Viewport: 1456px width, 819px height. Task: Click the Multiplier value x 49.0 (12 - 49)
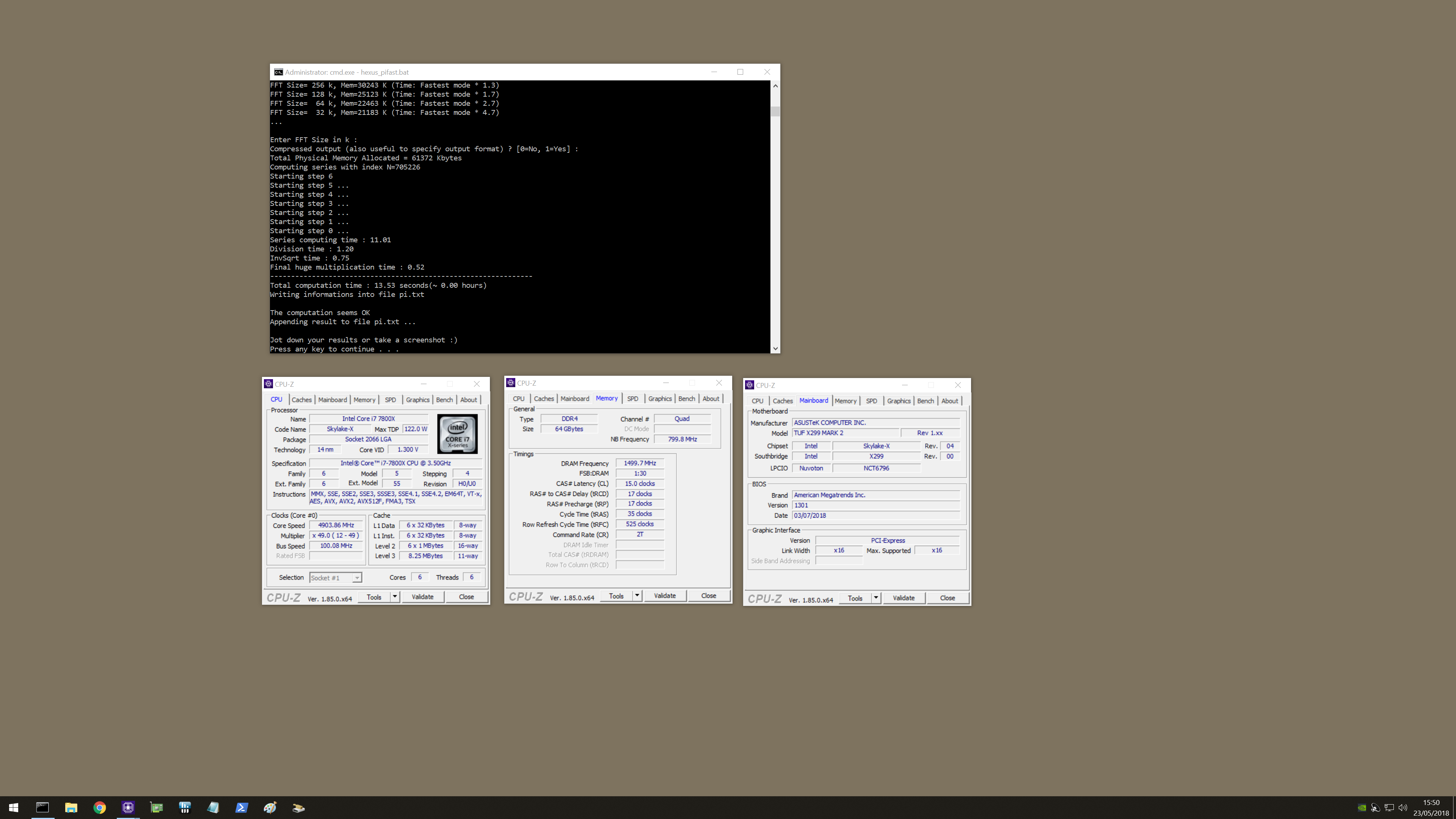click(x=336, y=535)
